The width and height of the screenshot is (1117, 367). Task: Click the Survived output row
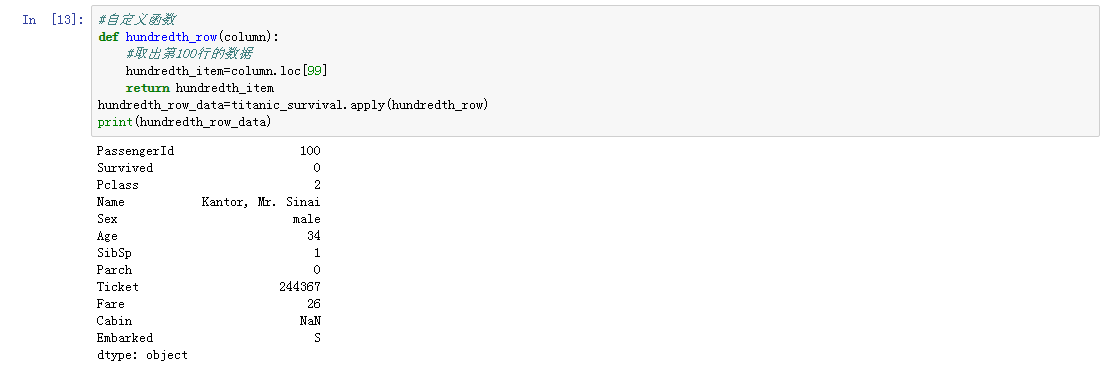pos(209,168)
